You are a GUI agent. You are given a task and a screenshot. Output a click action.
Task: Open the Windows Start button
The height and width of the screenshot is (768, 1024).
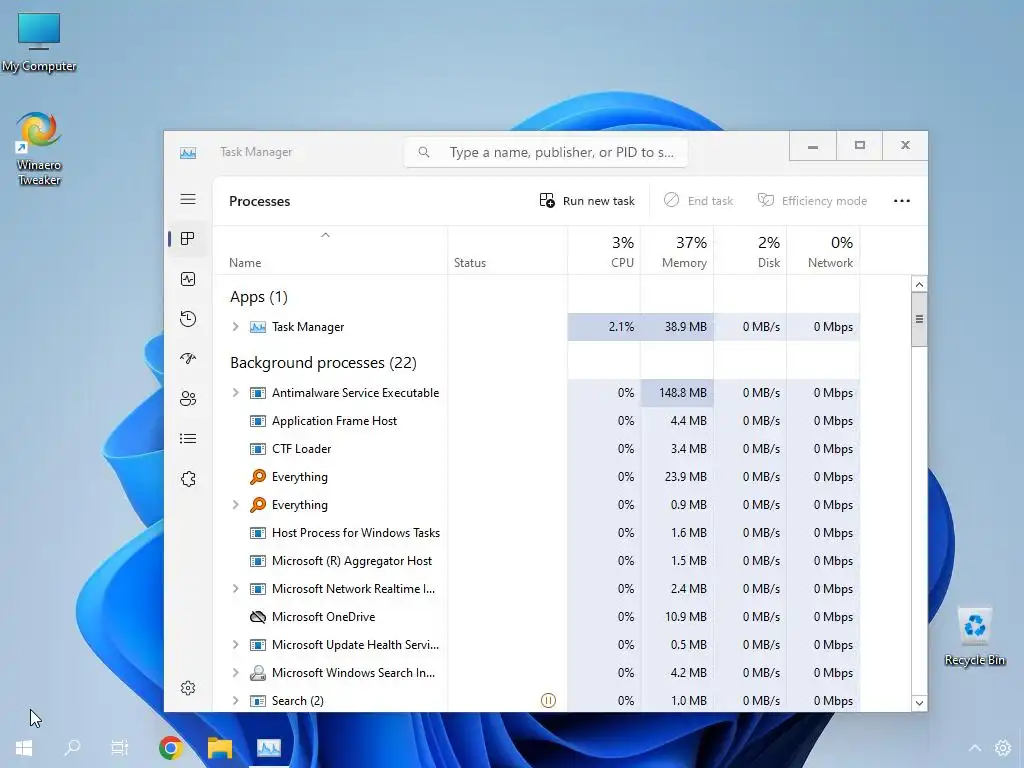(24, 748)
